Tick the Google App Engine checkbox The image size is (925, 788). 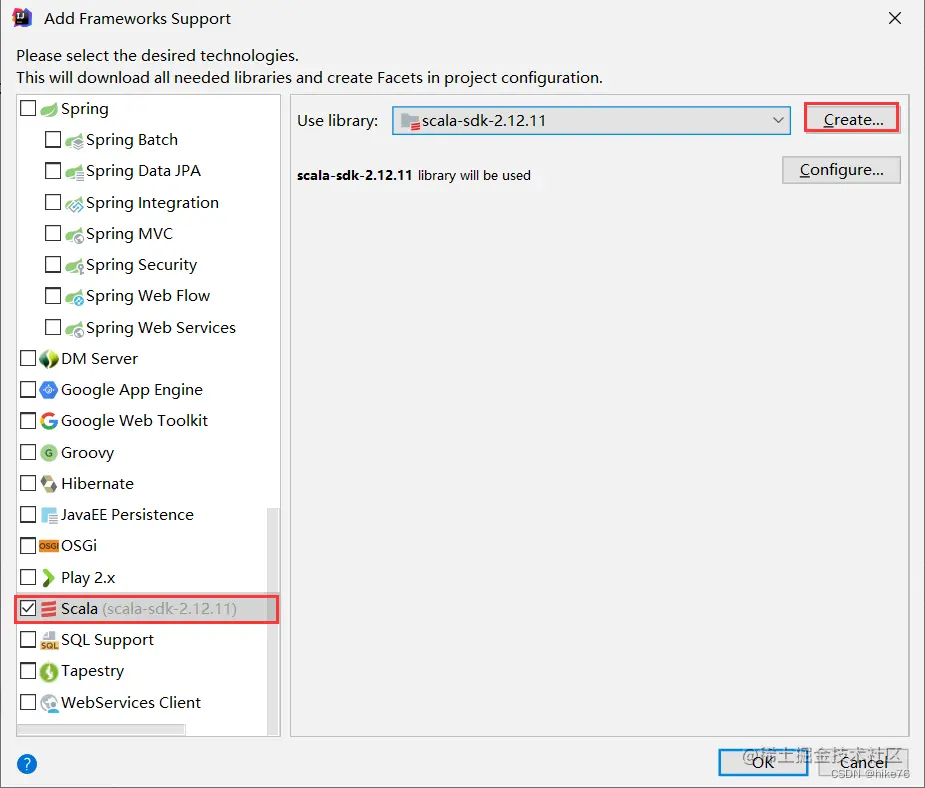(x=28, y=389)
